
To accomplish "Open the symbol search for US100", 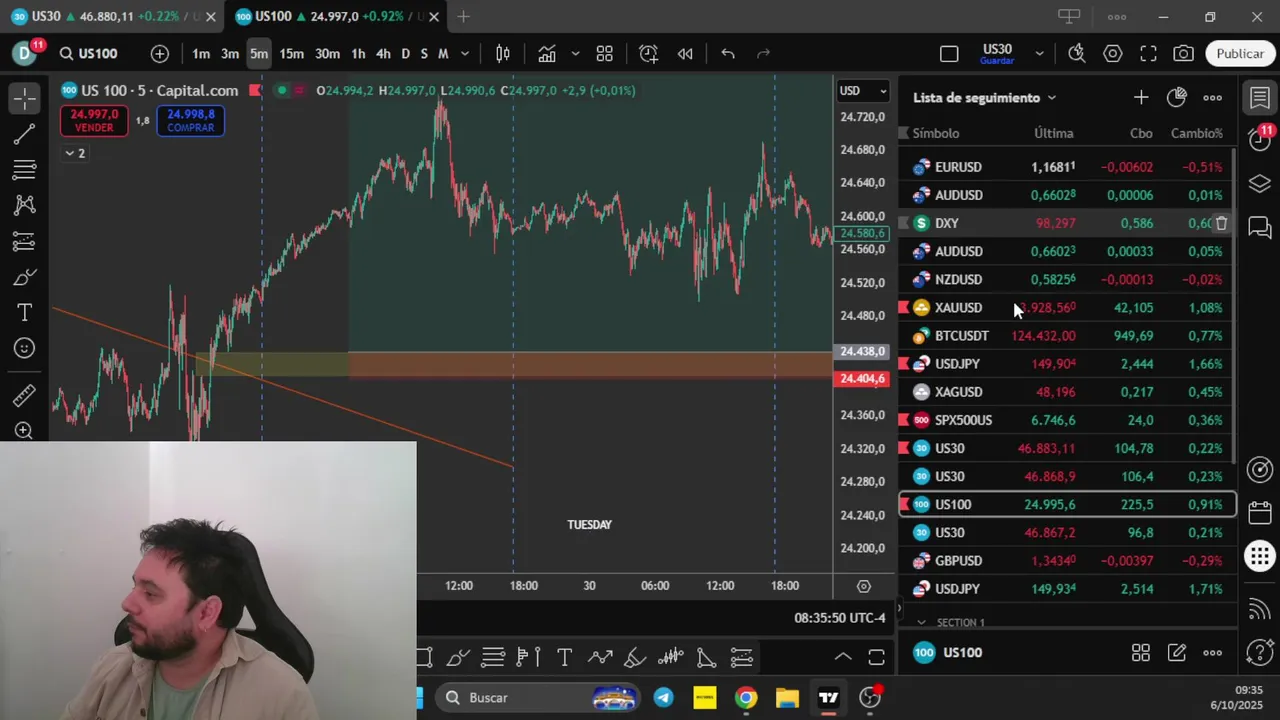I will tap(88, 54).
